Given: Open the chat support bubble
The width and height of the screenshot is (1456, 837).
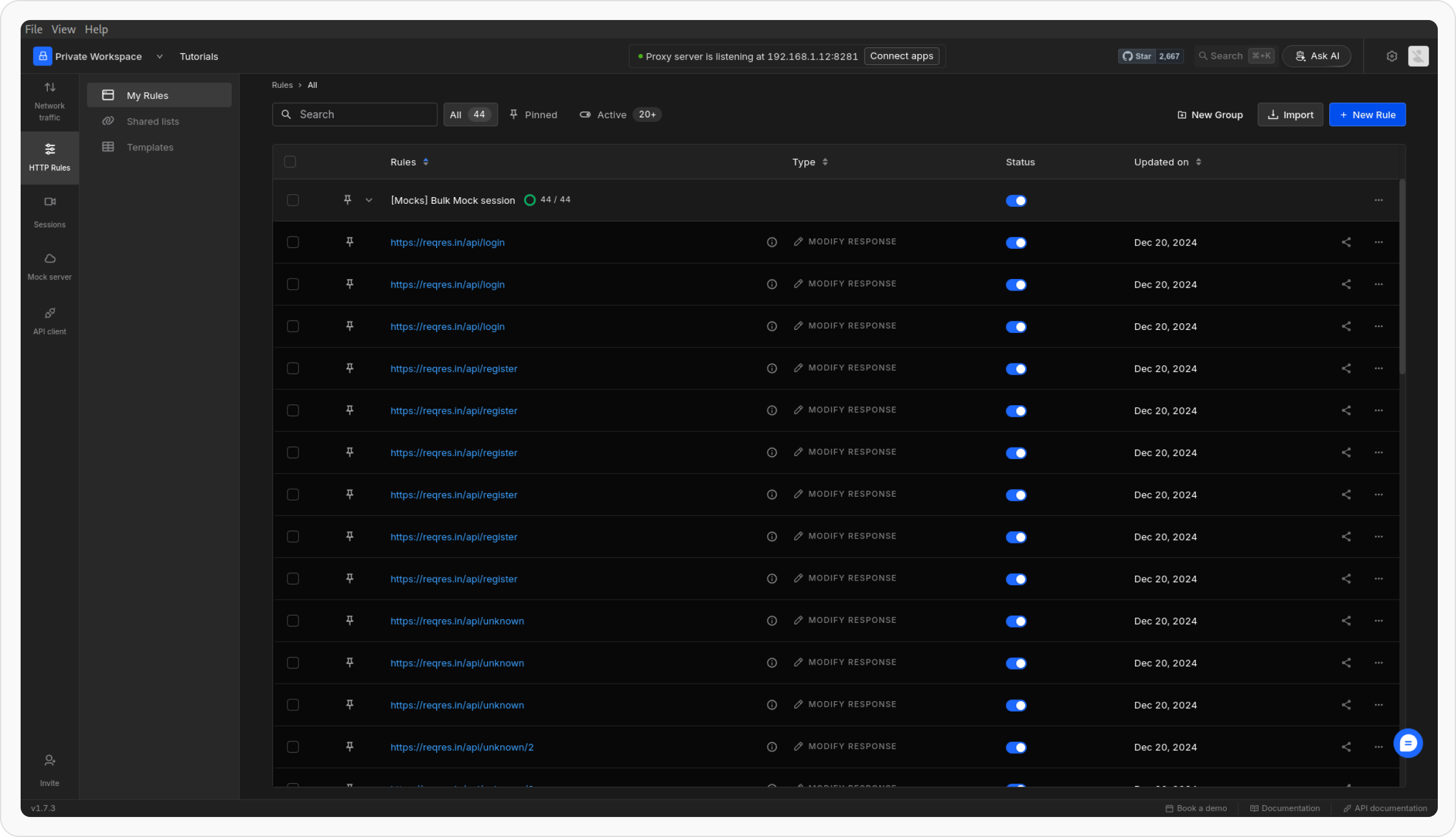Looking at the screenshot, I should [1407, 743].
